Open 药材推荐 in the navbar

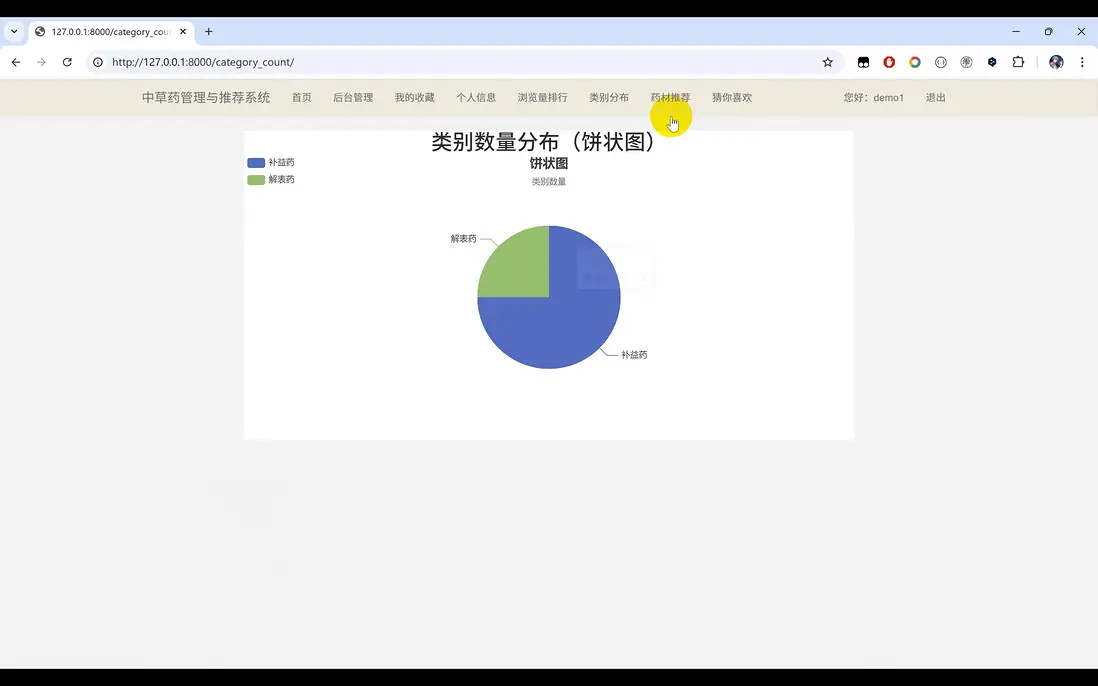click(x=670, y=97)
